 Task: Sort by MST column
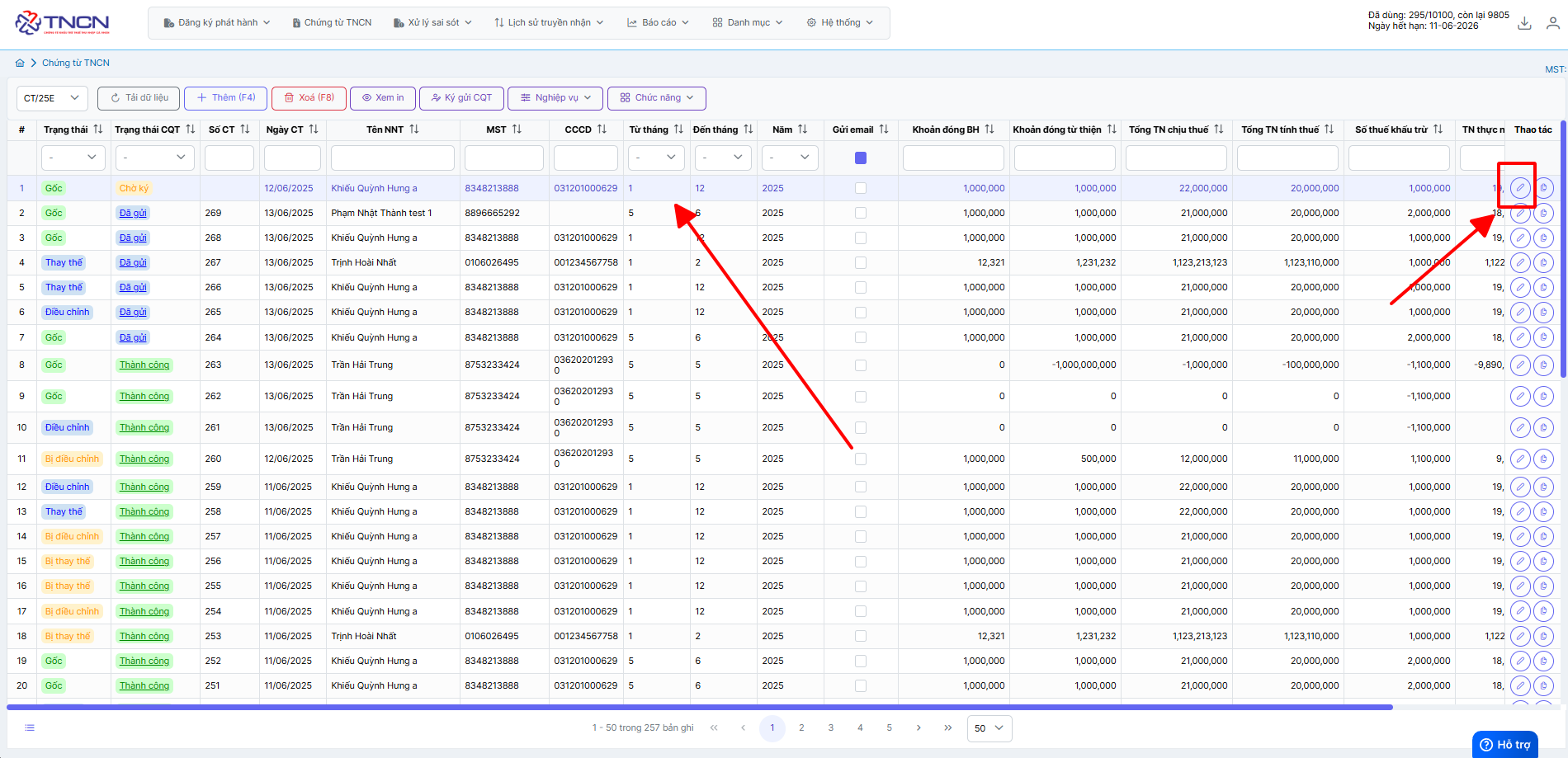[517, 129]
